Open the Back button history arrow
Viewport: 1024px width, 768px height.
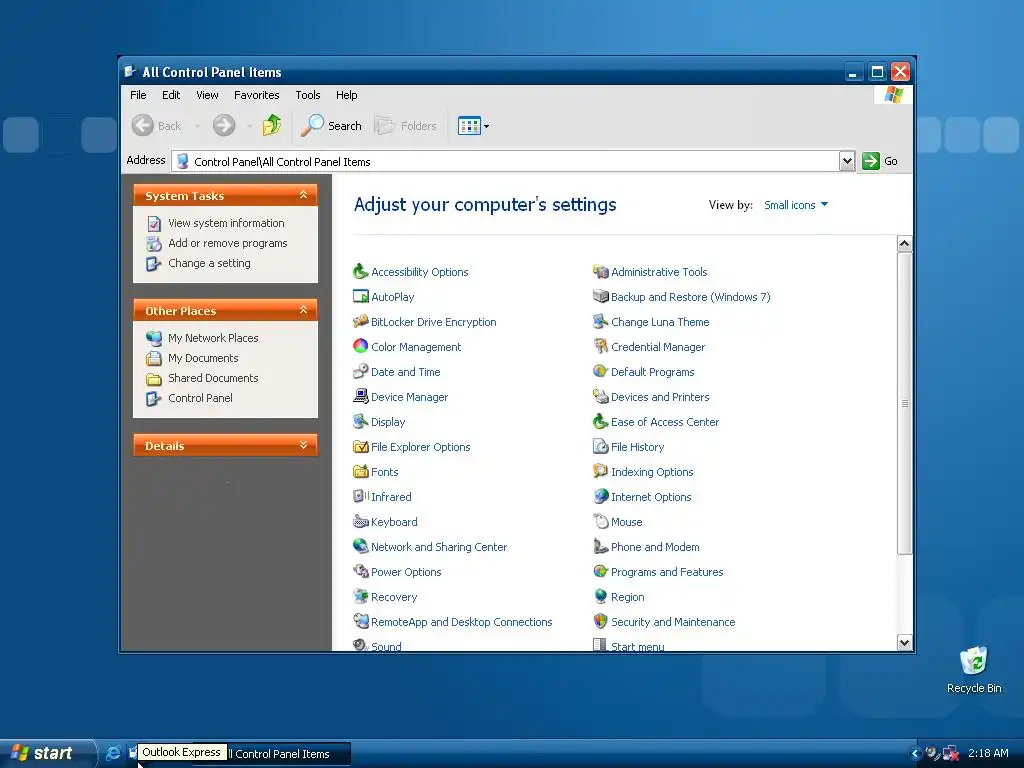pyautogui.click(x=197, y=126)
